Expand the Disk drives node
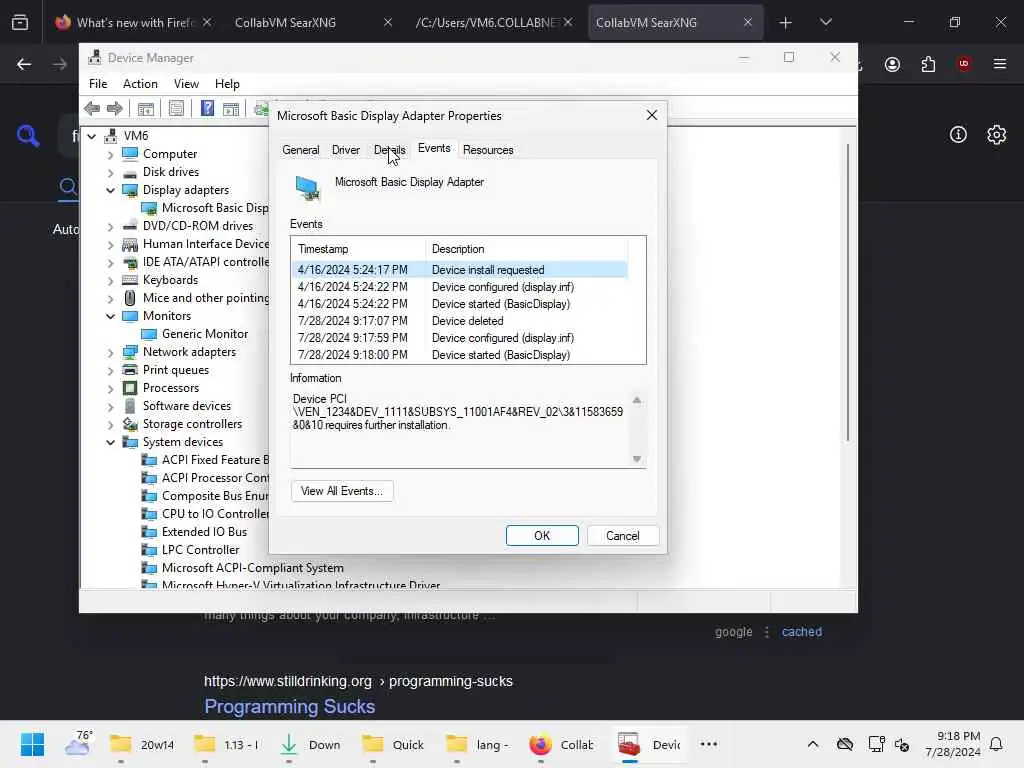1024x768 pixels. [110, 173]
